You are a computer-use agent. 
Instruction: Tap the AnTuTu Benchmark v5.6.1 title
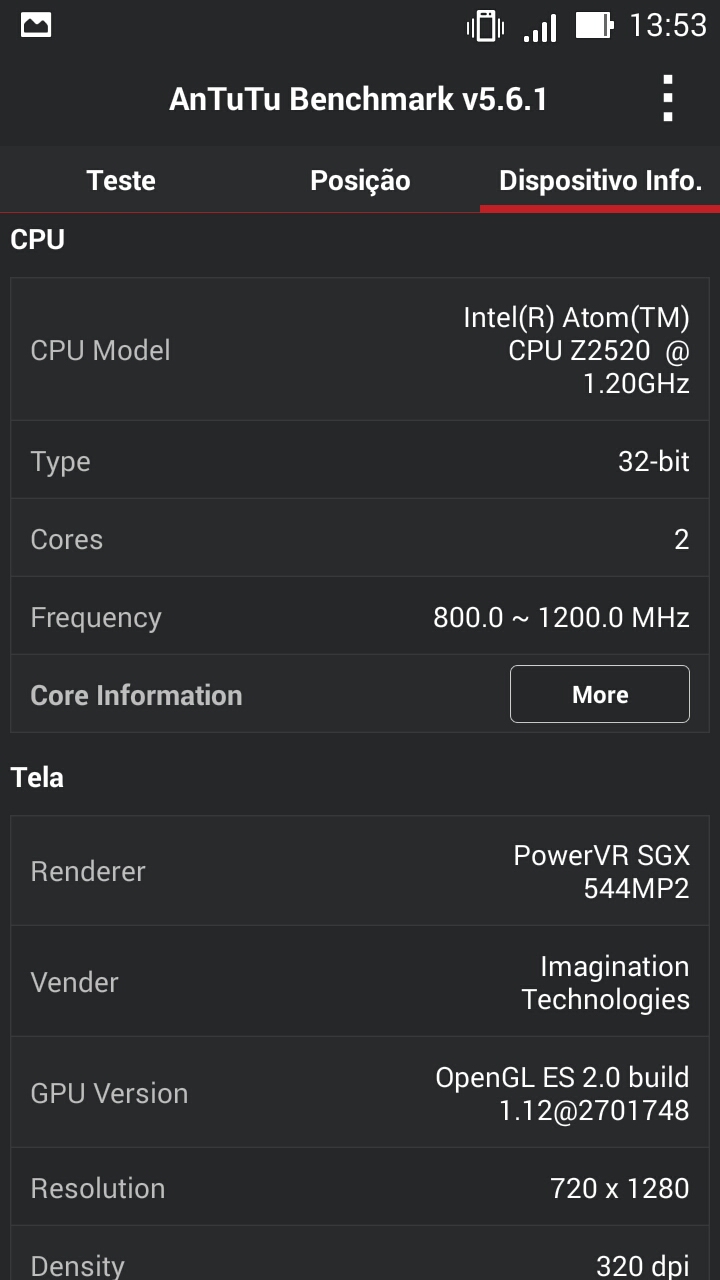(358, 99)
